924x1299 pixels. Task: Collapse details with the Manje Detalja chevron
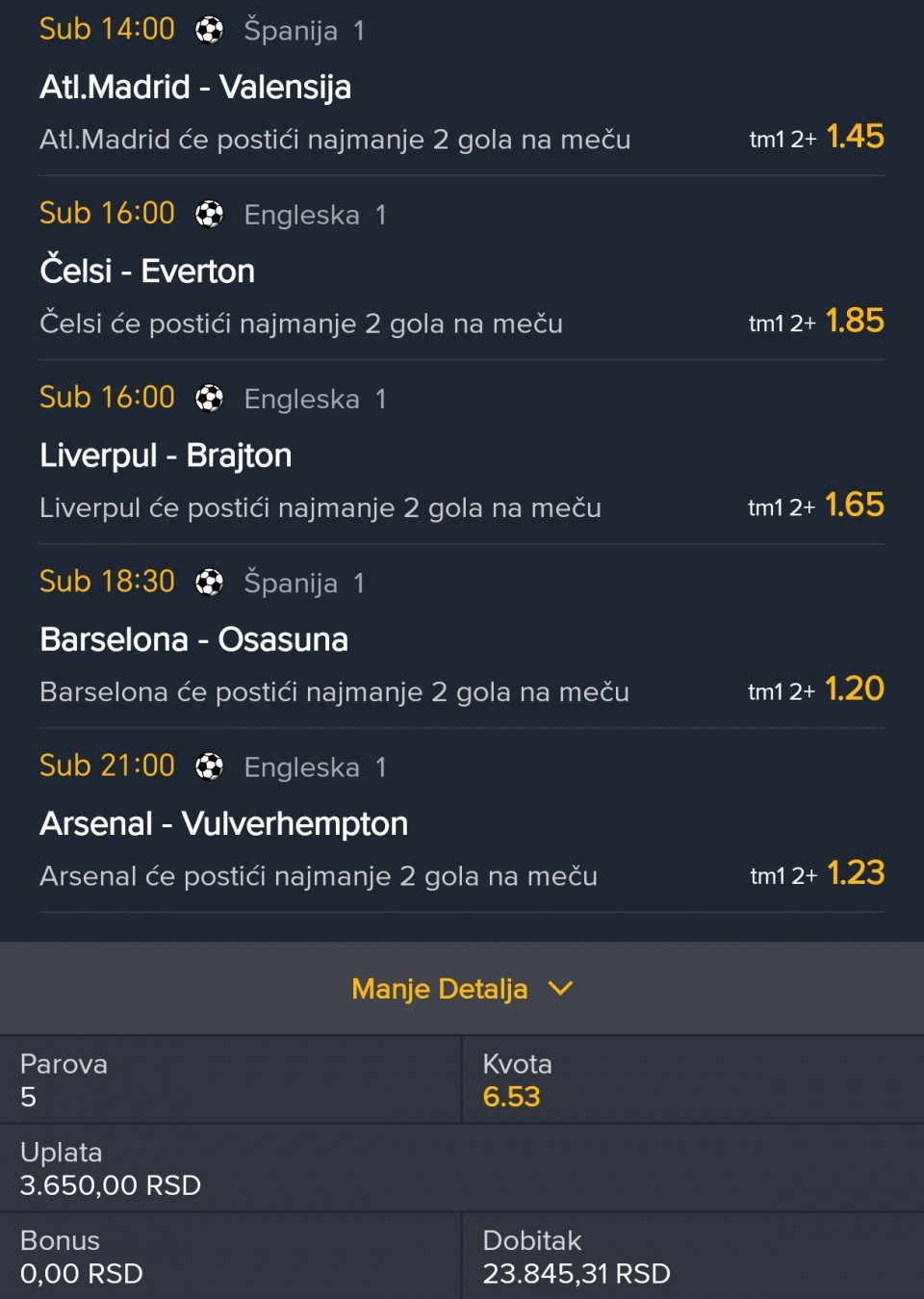point(560,988)
